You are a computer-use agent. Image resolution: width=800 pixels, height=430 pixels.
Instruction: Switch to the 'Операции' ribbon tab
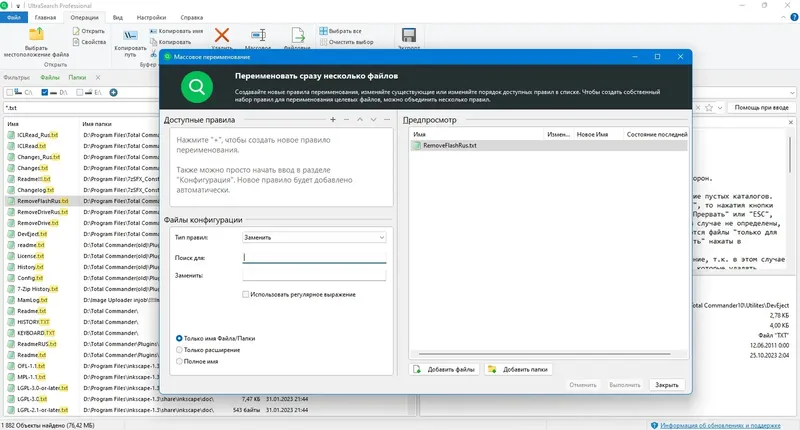tap(84, 17)
